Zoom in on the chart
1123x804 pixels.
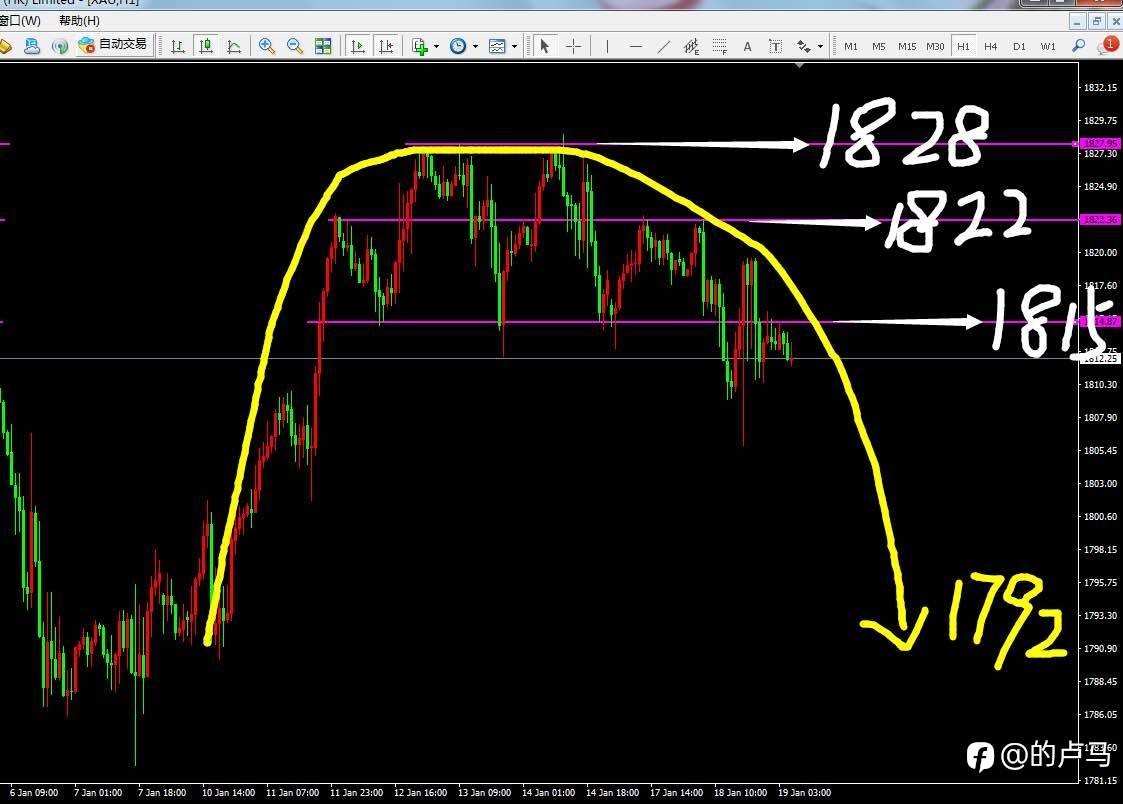[x=266, y=47]
